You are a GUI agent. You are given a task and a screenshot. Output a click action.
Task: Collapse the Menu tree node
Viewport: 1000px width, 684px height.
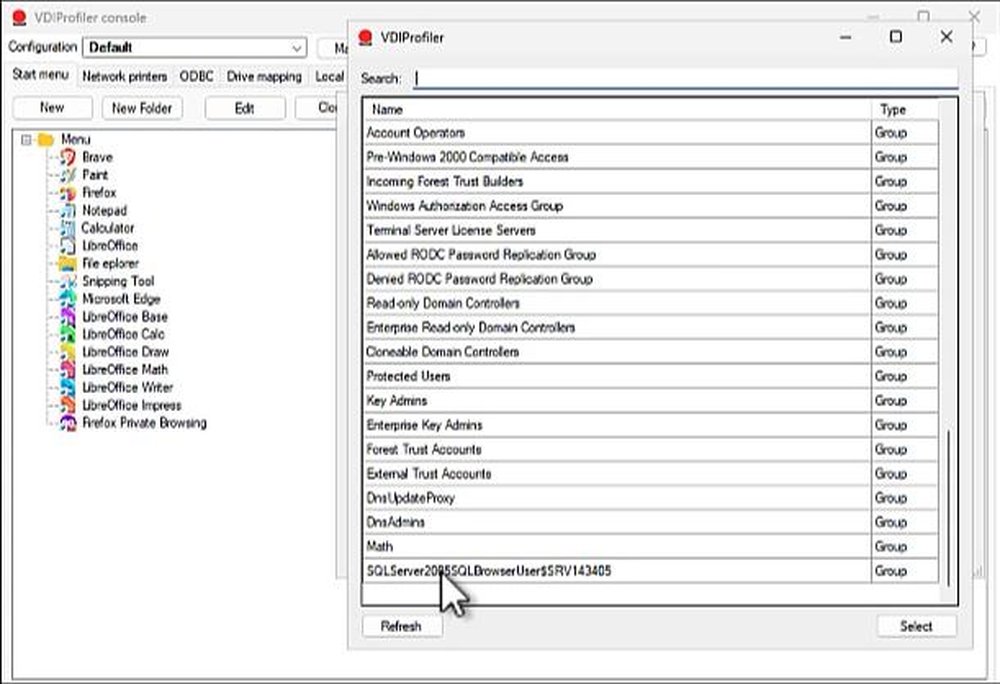26,139
